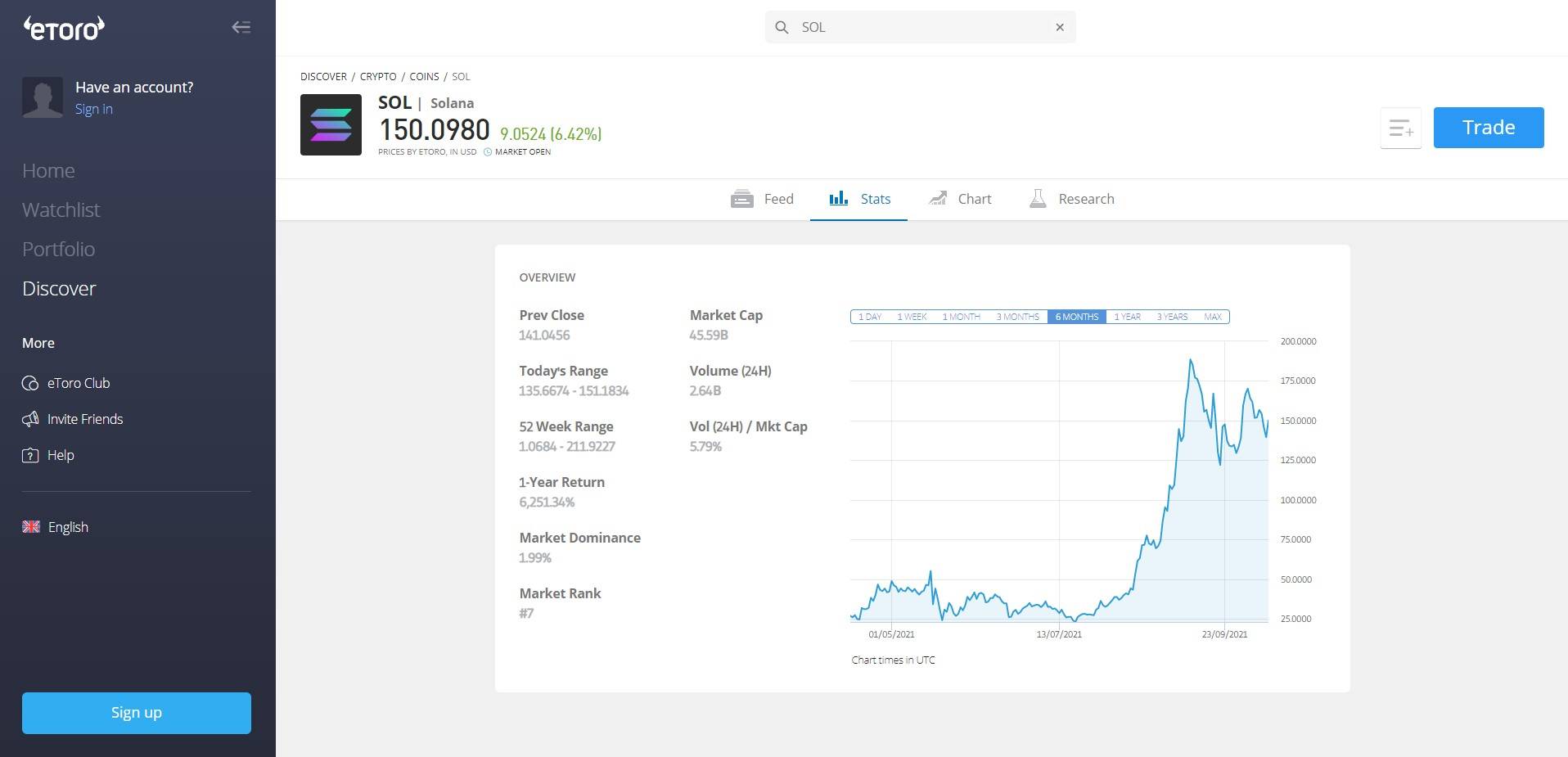Change language from English
Viewport: 1568px width, 757px height.
(68, 527)
